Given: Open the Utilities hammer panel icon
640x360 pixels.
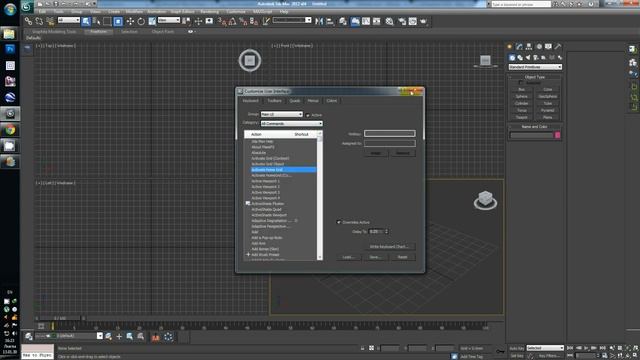Looking at the screenshot, I should tap(558, 47).
